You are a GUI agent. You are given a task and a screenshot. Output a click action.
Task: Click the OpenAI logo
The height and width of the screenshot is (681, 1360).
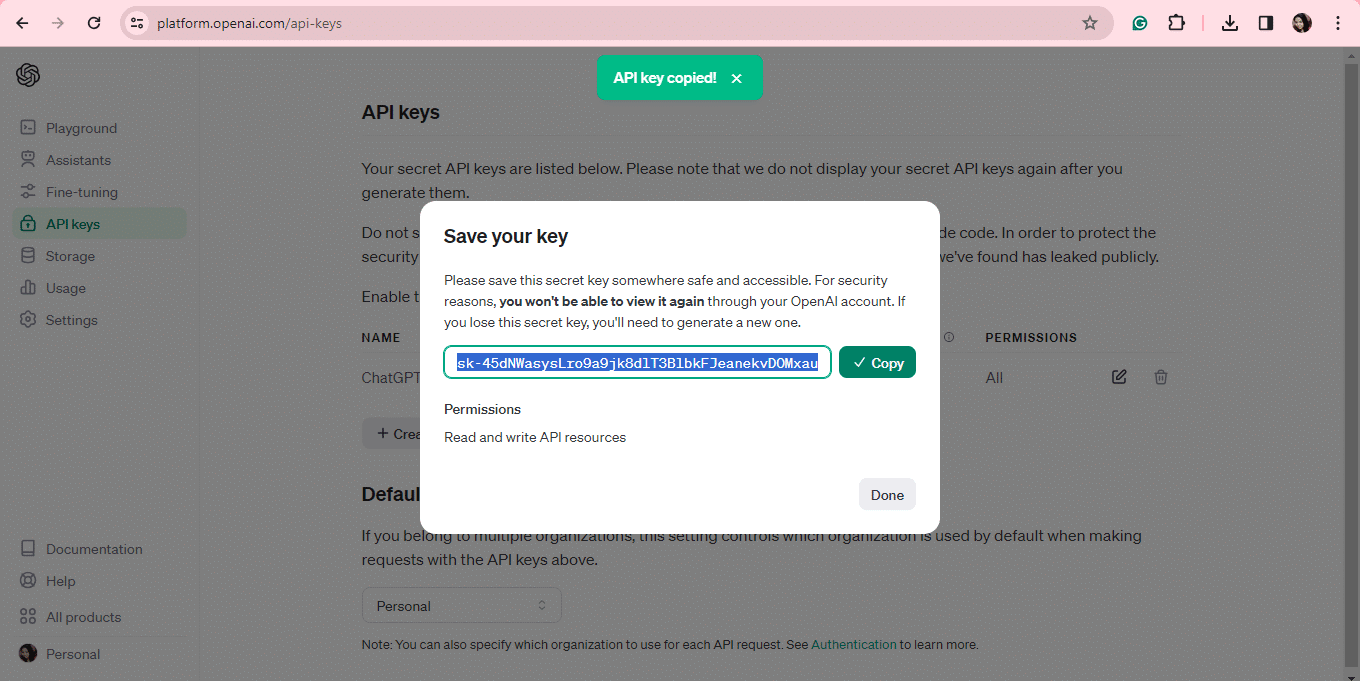[28, 75]
